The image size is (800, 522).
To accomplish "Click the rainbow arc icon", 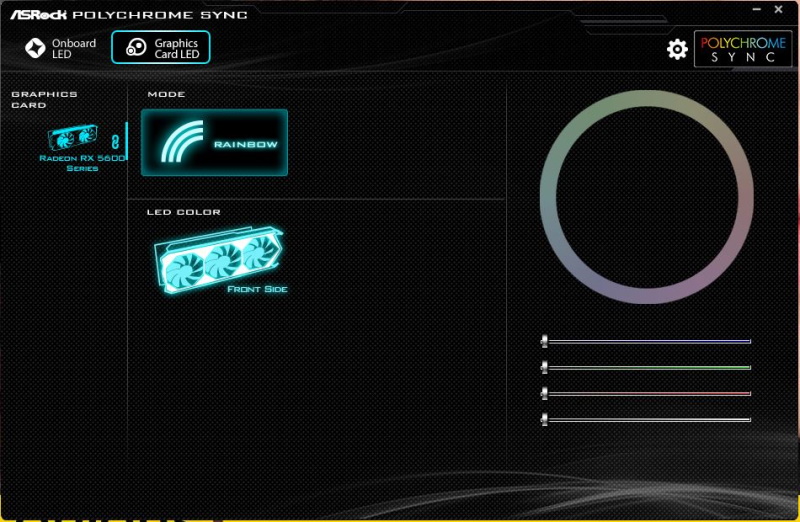I will coord(182,141).
